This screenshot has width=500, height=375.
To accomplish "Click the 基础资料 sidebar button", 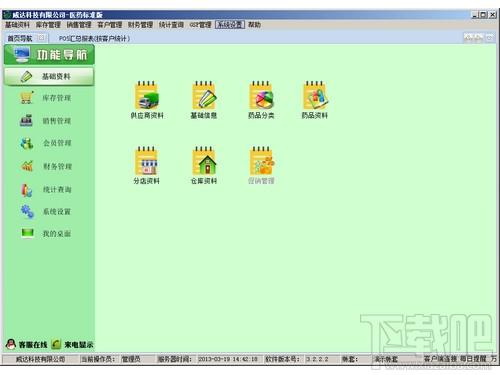I will click(49, 77).
